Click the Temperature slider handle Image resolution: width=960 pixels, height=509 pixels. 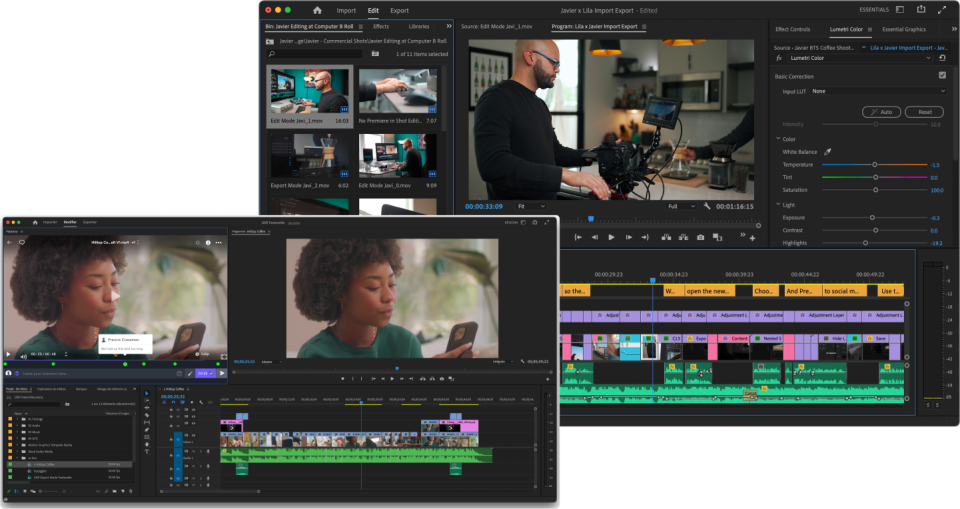(x=875, y=164)
